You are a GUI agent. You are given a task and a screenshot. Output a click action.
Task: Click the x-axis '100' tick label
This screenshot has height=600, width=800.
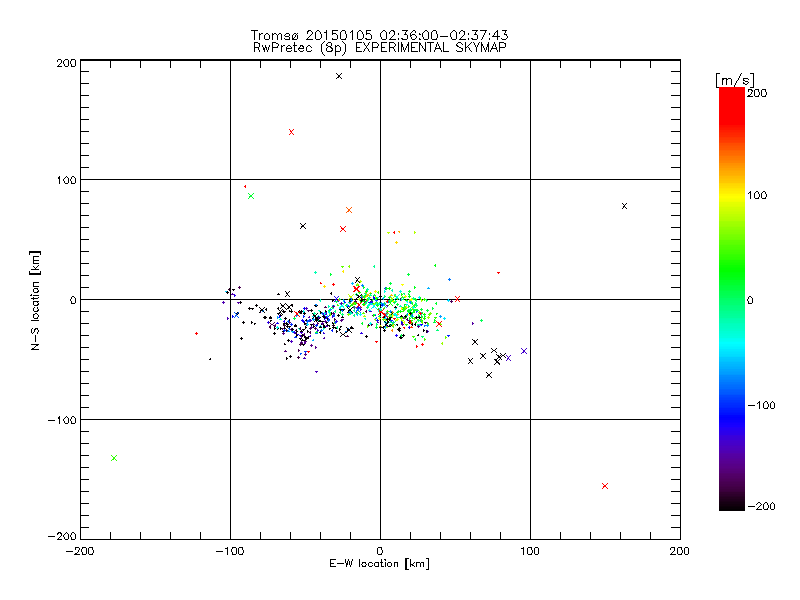tap(530, 551)
